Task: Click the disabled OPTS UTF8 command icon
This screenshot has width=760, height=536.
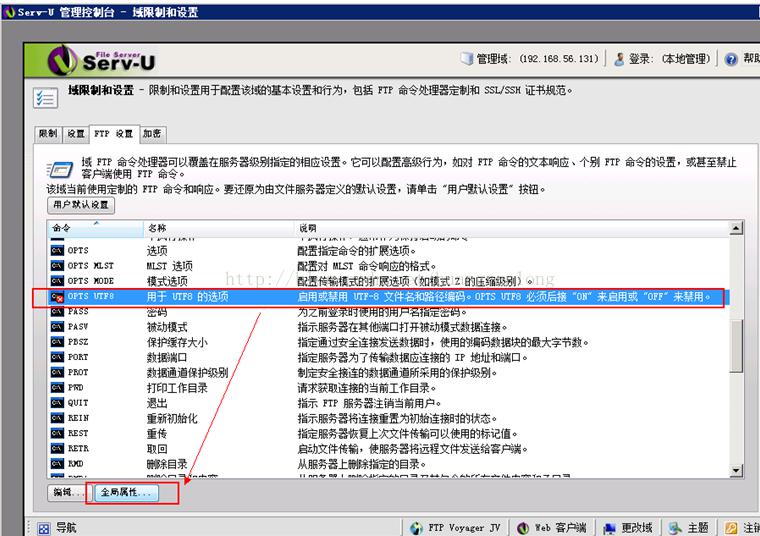Action: pos(57,297)
